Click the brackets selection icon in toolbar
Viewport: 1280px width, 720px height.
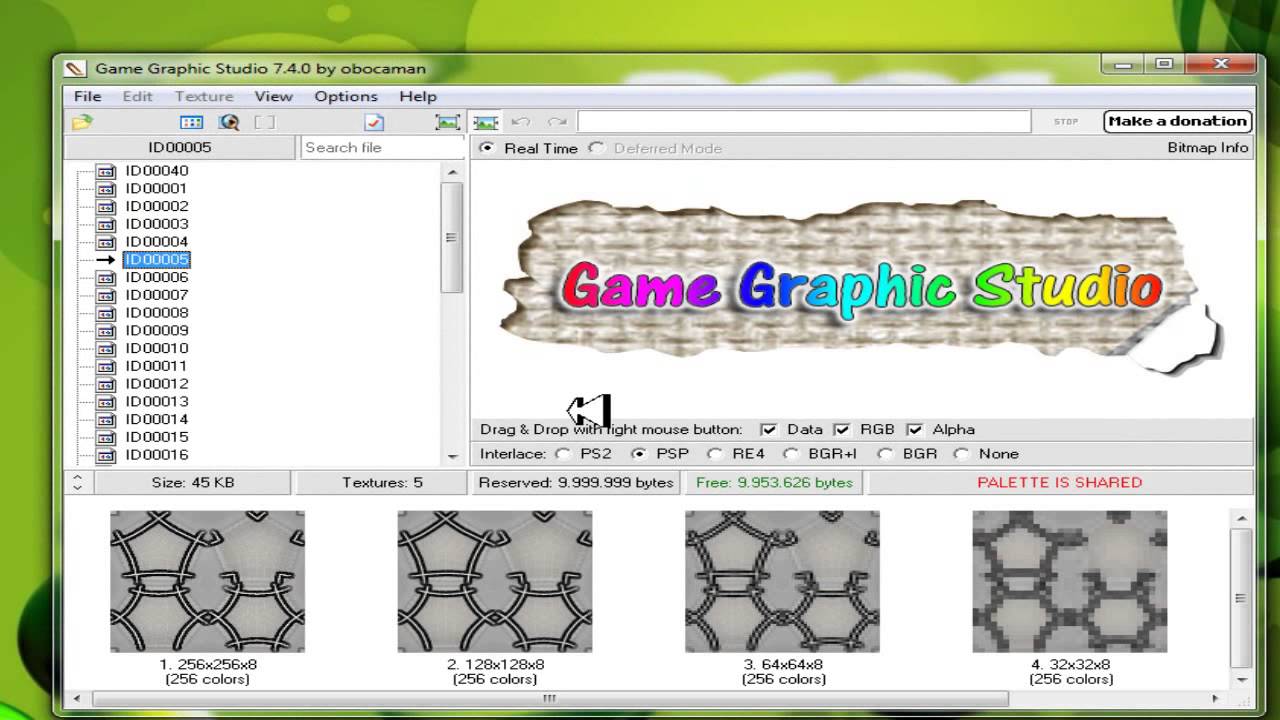click(264, 122)
